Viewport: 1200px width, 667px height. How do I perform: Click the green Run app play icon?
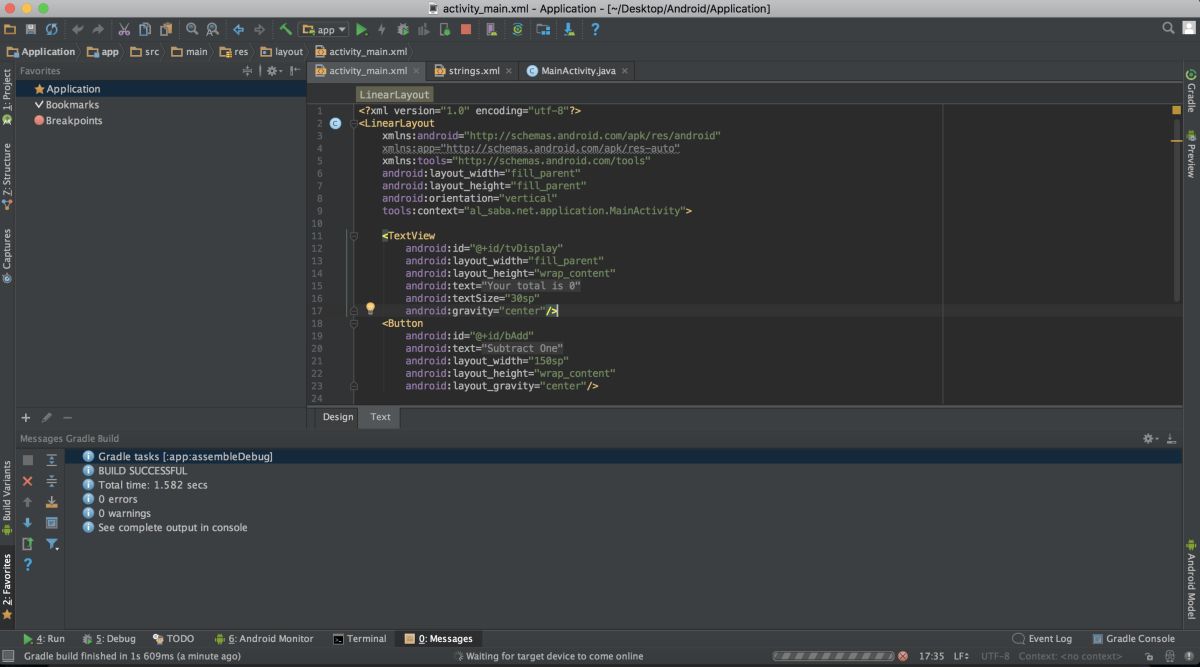[361, 30]
